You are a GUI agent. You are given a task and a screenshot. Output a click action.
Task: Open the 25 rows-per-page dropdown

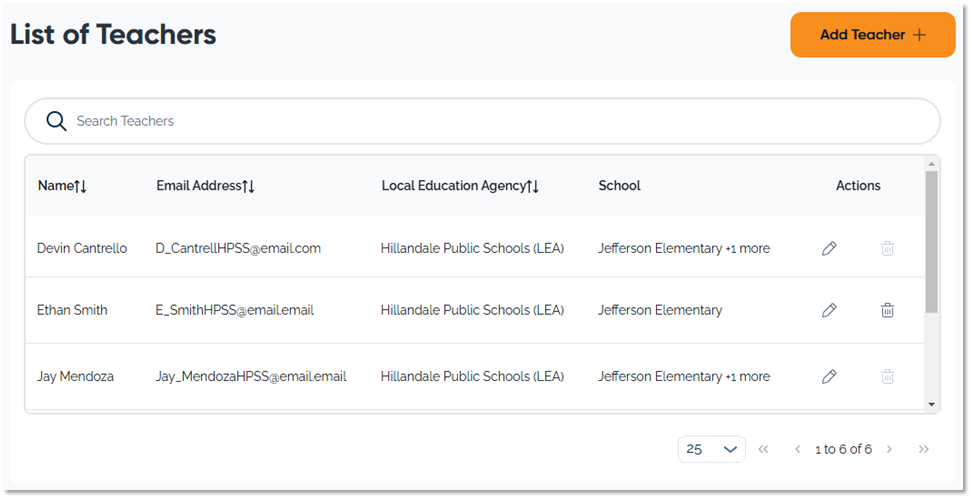pos(712,449)
